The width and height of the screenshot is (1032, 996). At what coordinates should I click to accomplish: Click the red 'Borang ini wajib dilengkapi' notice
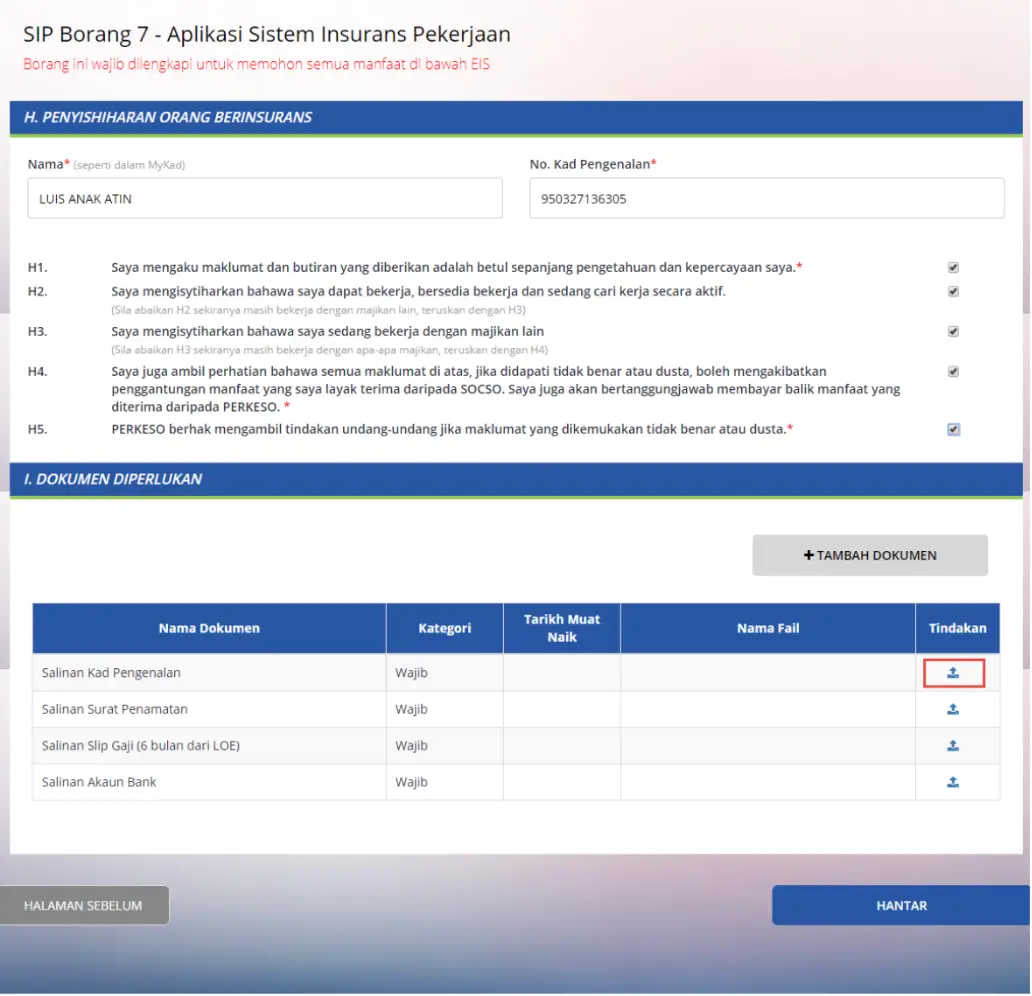[x=256, y=64]
